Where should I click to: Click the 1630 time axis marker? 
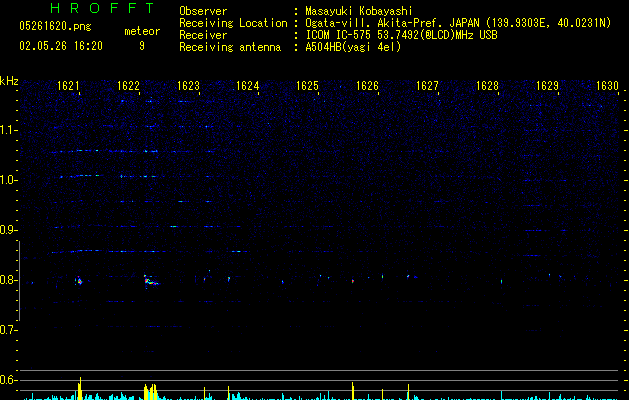tap(607, 86)
